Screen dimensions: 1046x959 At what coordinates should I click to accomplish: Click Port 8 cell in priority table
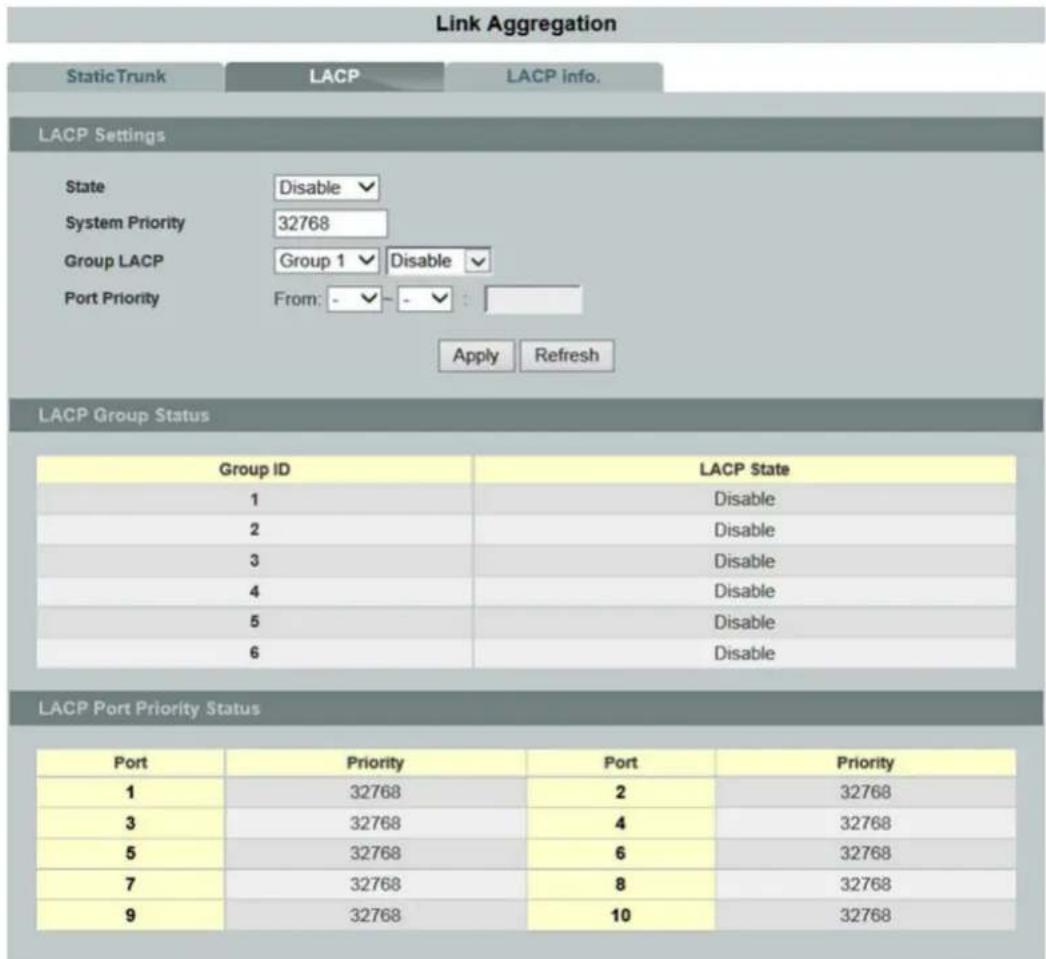click(x=620, y=884)
